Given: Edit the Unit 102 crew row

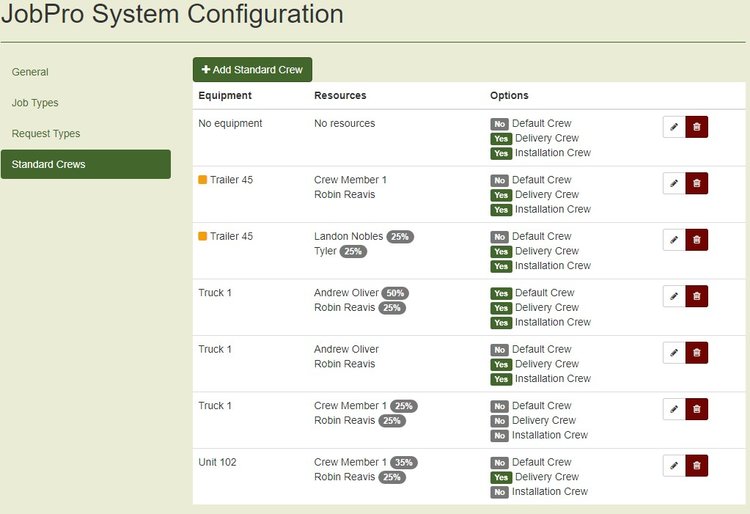Looking at the screenshot, I should (x=674, y=465).
